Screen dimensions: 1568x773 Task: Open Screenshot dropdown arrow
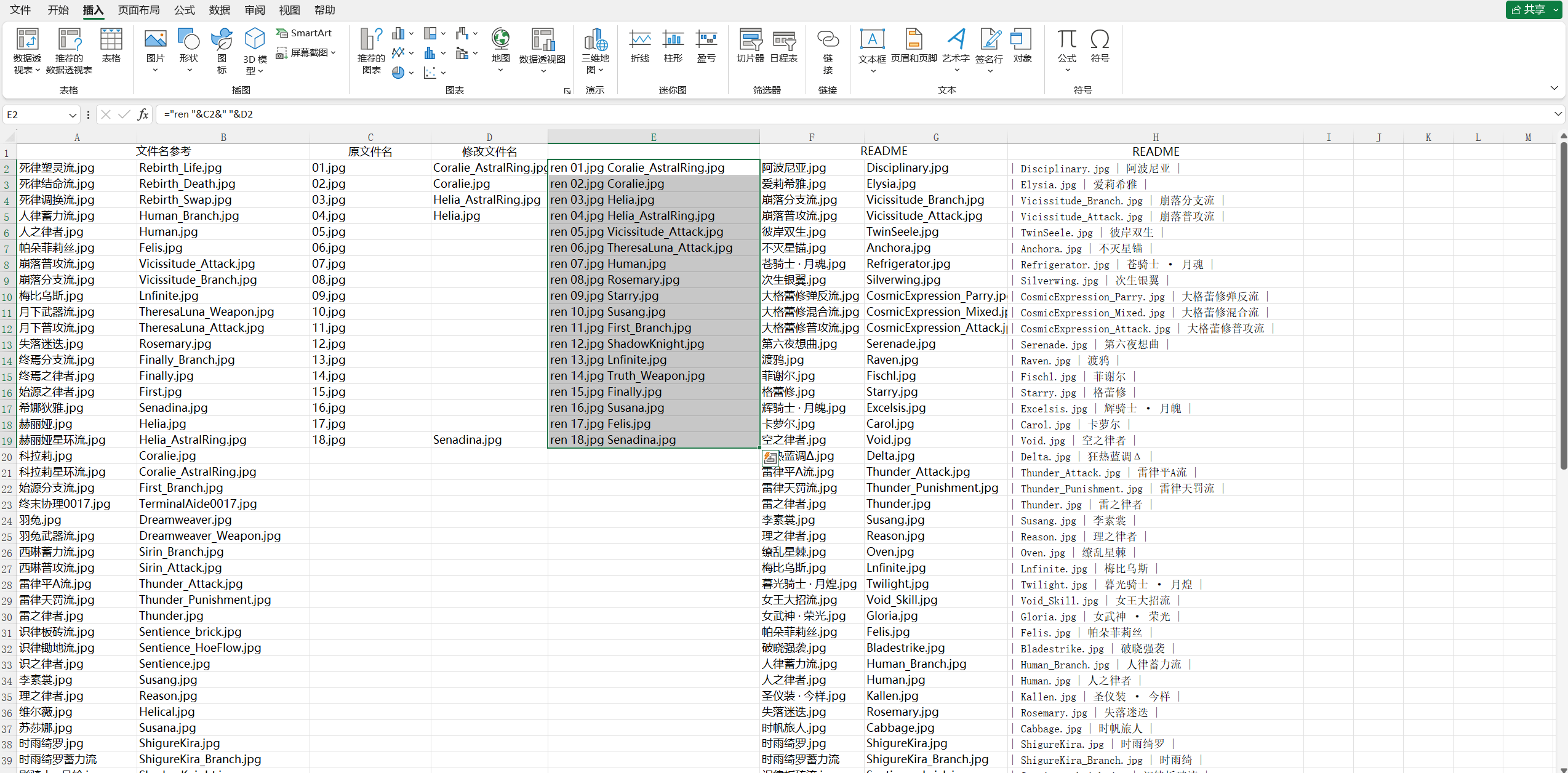tap(334, 53)
